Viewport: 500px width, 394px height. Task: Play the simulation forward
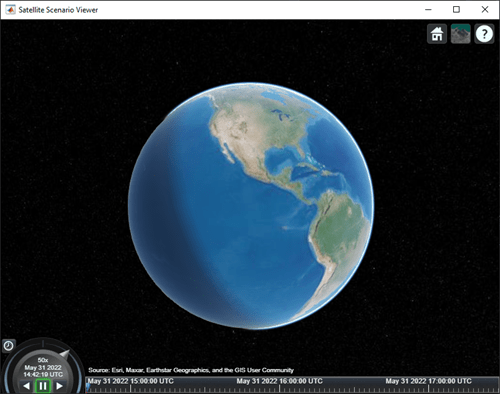click(x=59, y=386)
